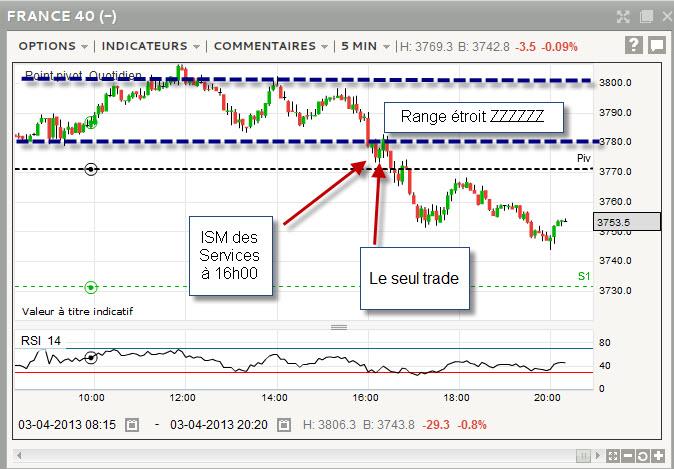Image resolution: width=674 pixels, height=469 pixels.
Task: Click the H: 3769.3 value in toolbar
Action: [x=426, y=46]
